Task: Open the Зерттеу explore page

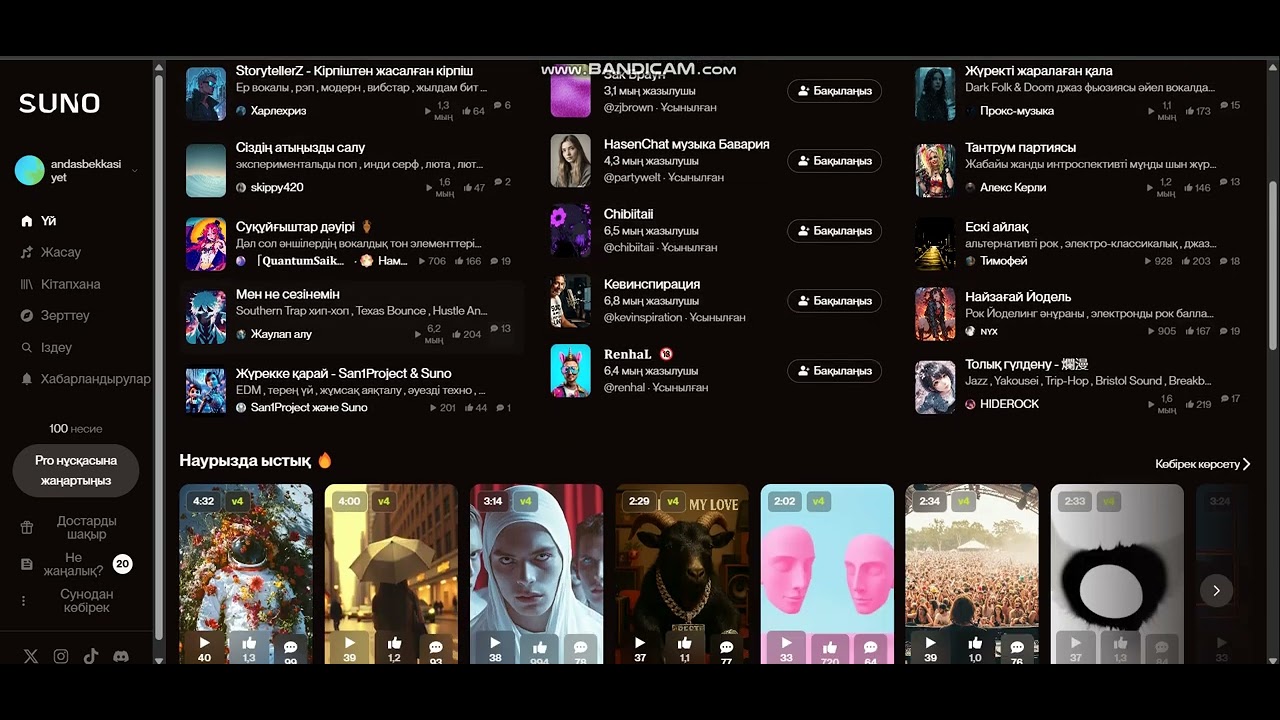Action: (x=55, y=315)
